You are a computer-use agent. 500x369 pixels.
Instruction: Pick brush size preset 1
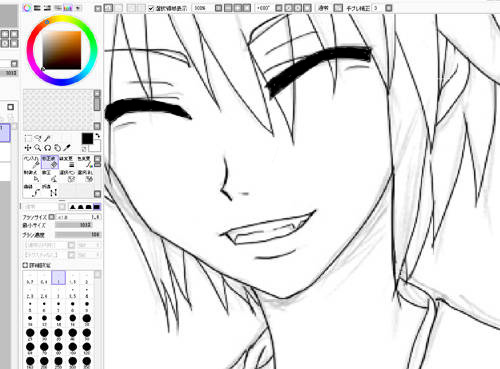58,278
